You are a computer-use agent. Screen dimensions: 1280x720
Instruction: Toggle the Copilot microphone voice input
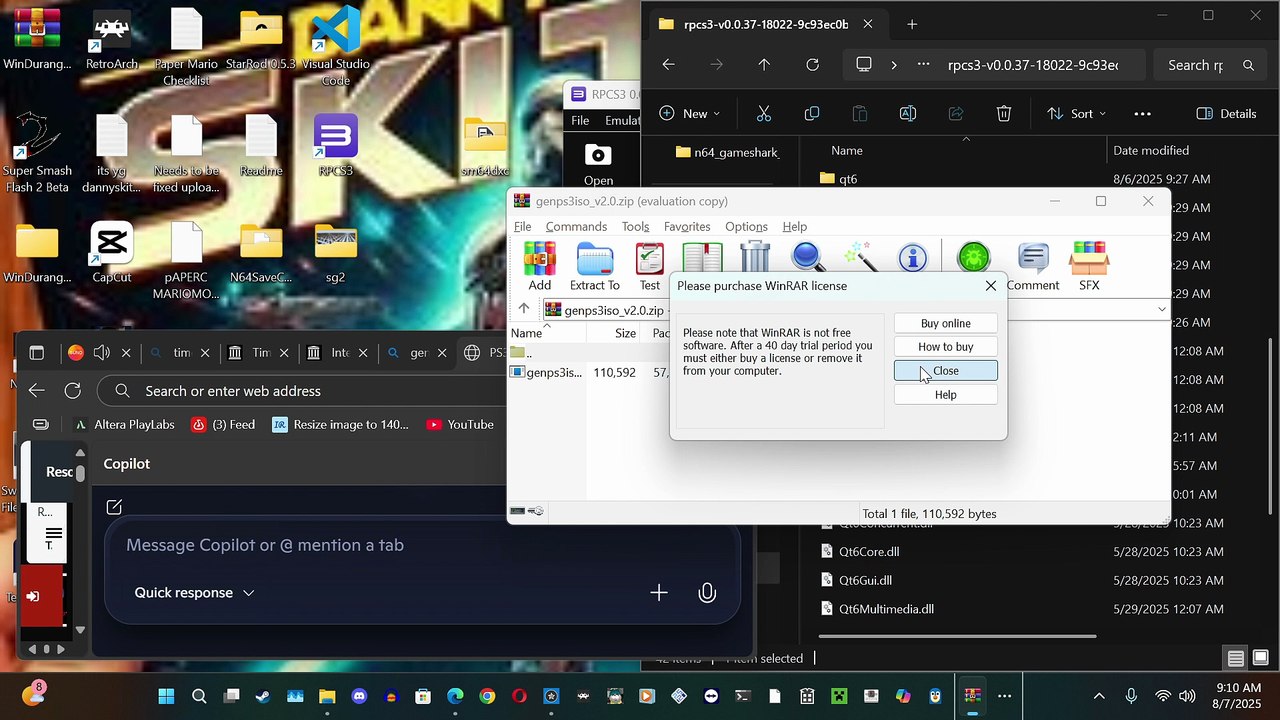(707, 593)
